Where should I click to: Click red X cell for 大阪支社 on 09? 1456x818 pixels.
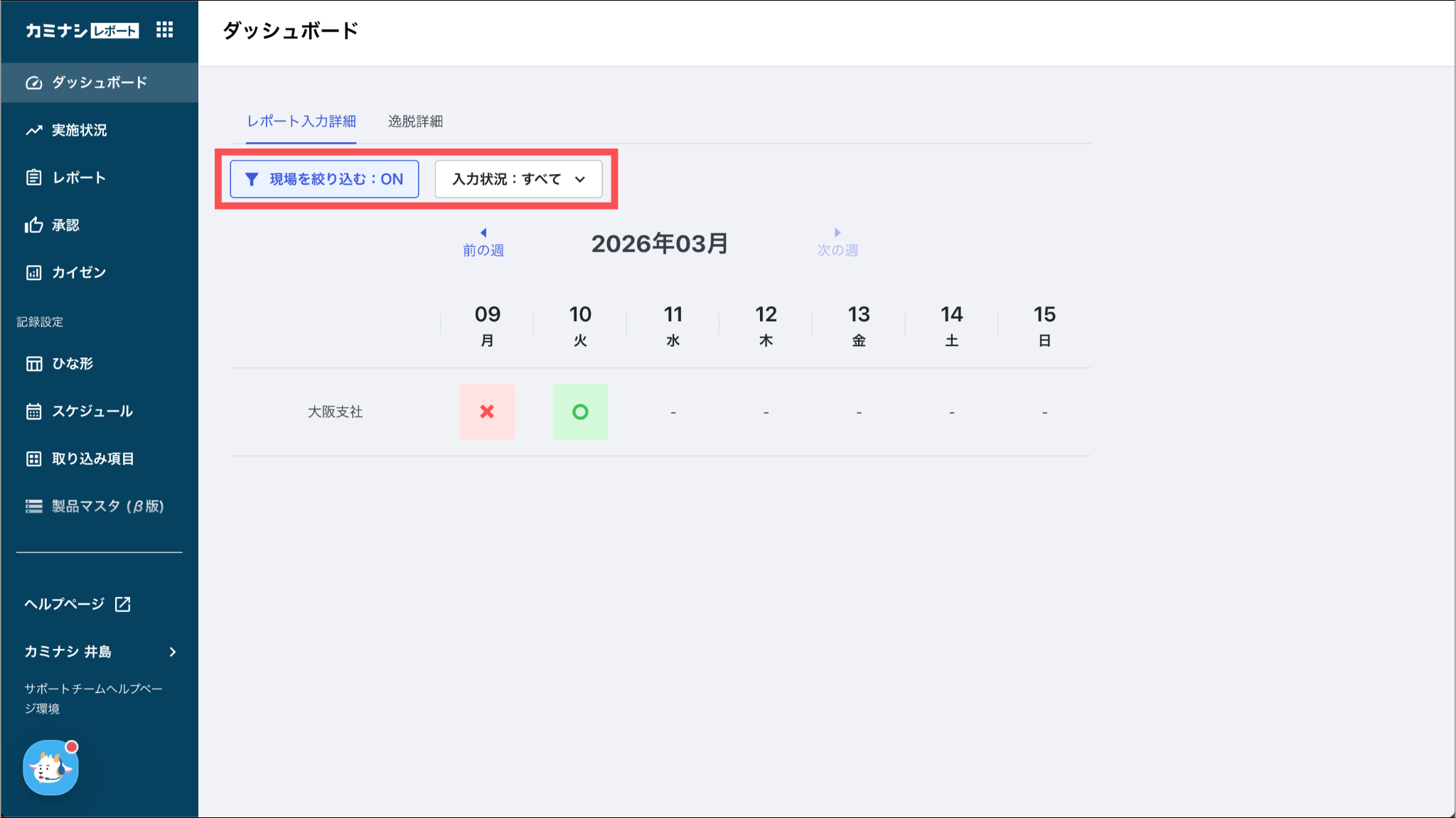(487, 411)
